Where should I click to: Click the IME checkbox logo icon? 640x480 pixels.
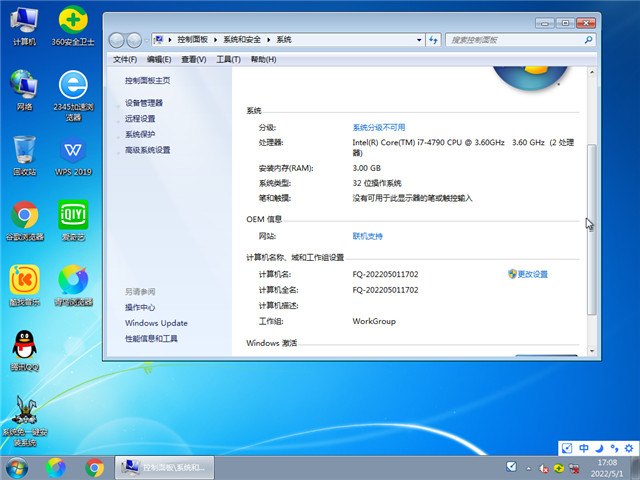pyautogui.click(x=567, y=448)
